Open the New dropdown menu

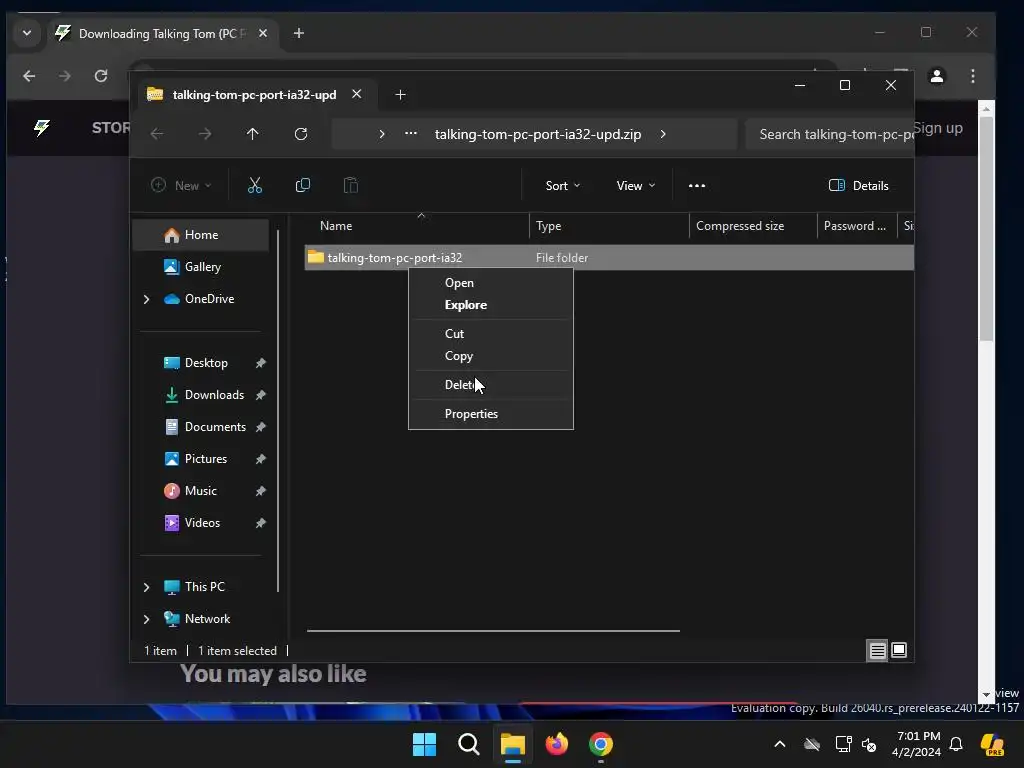click(x=182, y=185)
